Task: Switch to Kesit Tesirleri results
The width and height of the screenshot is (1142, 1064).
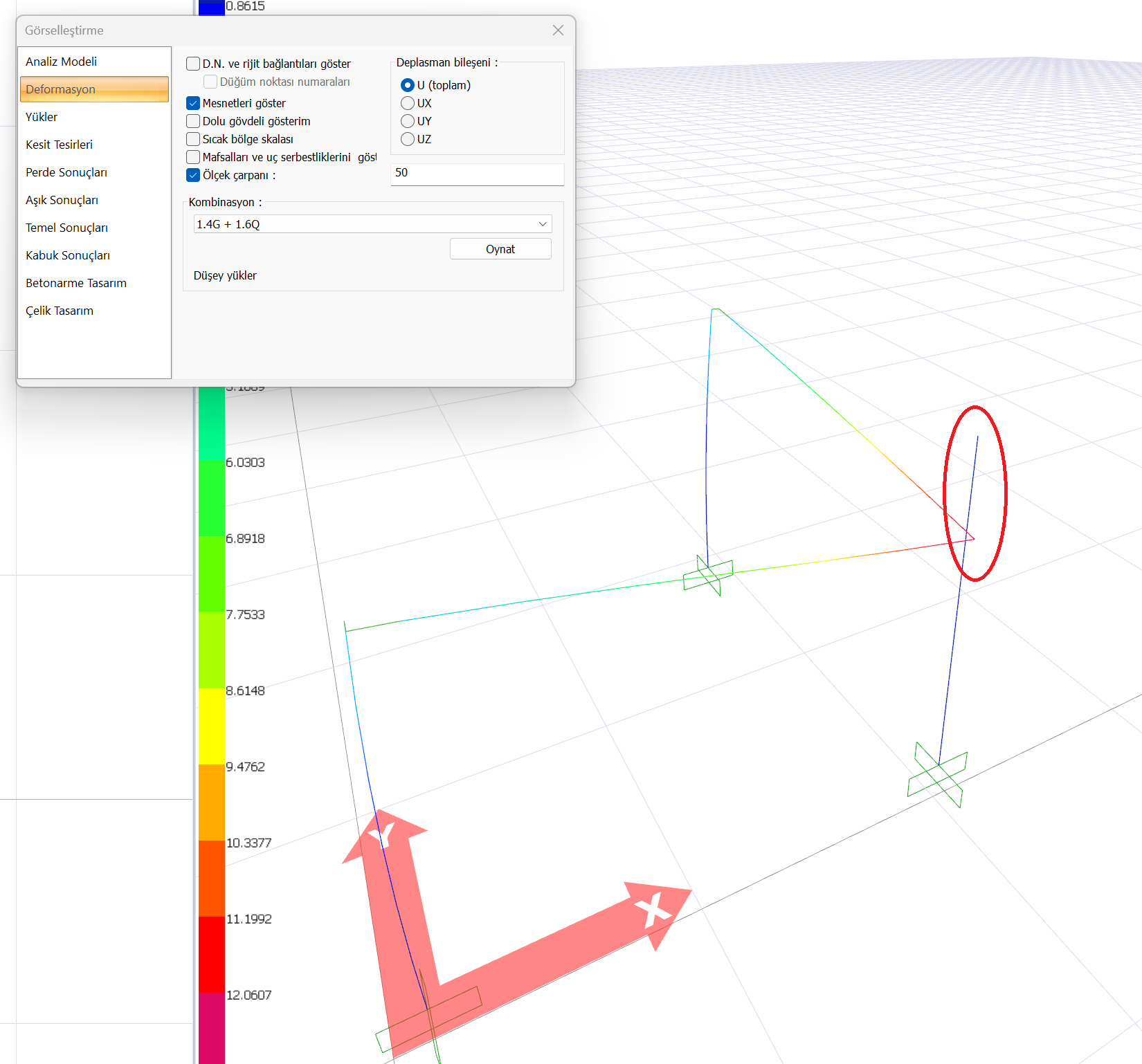Action: pyautogui.click(x=59, y=145)
